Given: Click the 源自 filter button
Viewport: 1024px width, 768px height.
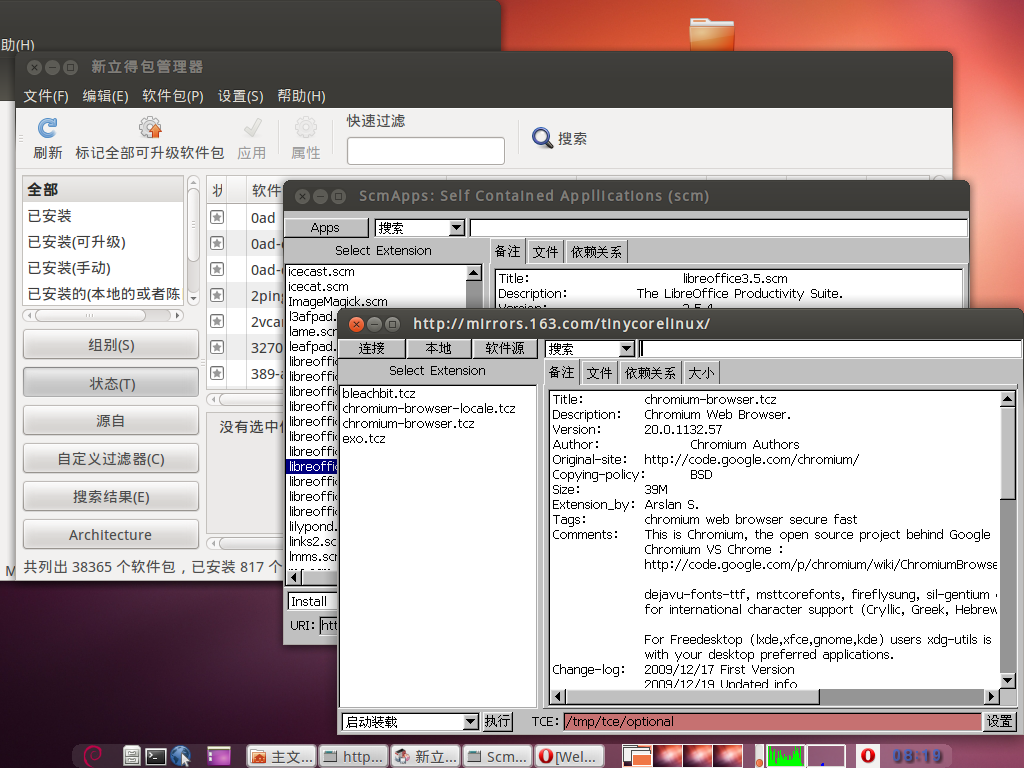Looking at the screenshot, I should (x=111, y=421).
